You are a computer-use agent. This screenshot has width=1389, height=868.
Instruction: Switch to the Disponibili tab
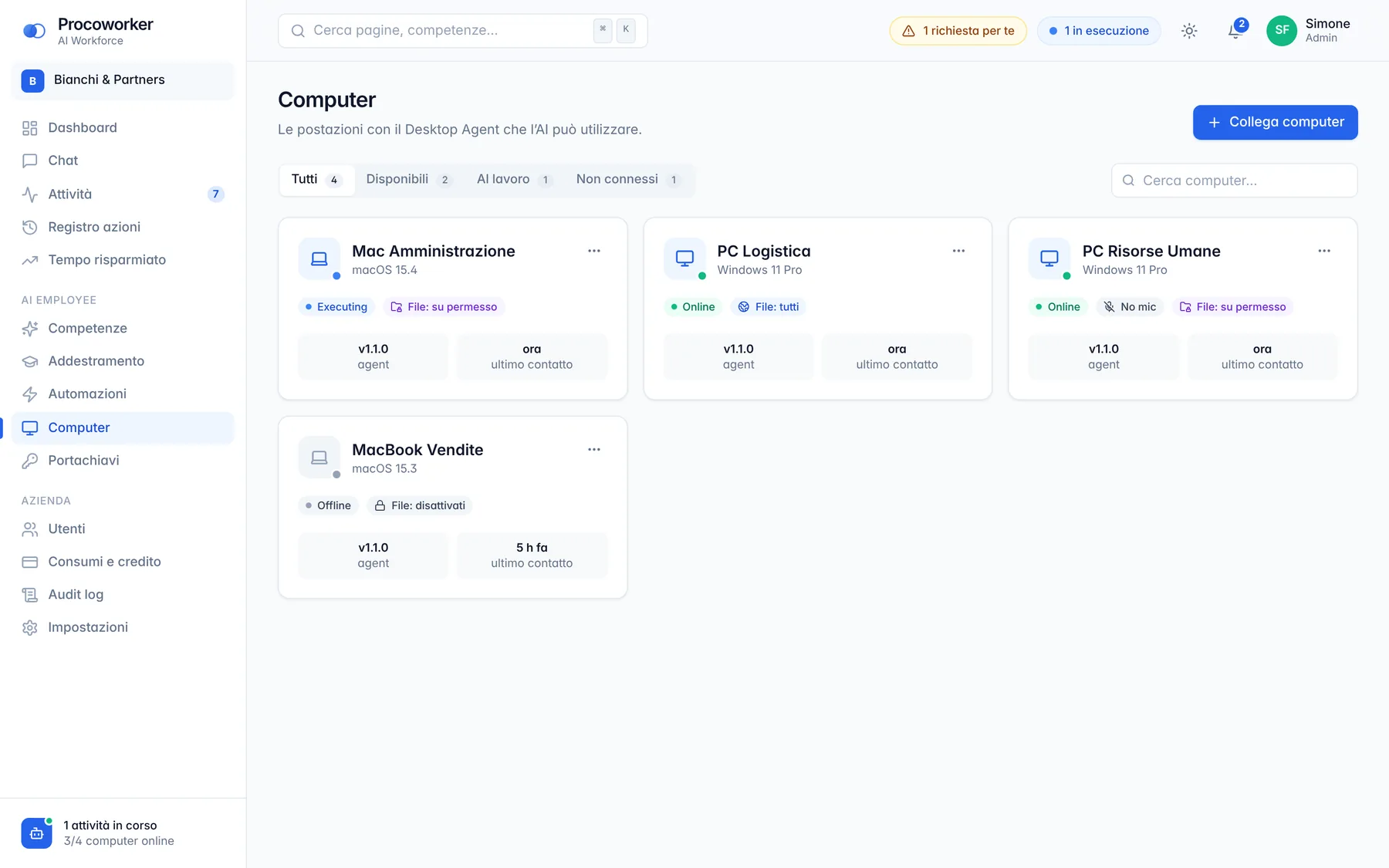409,180
